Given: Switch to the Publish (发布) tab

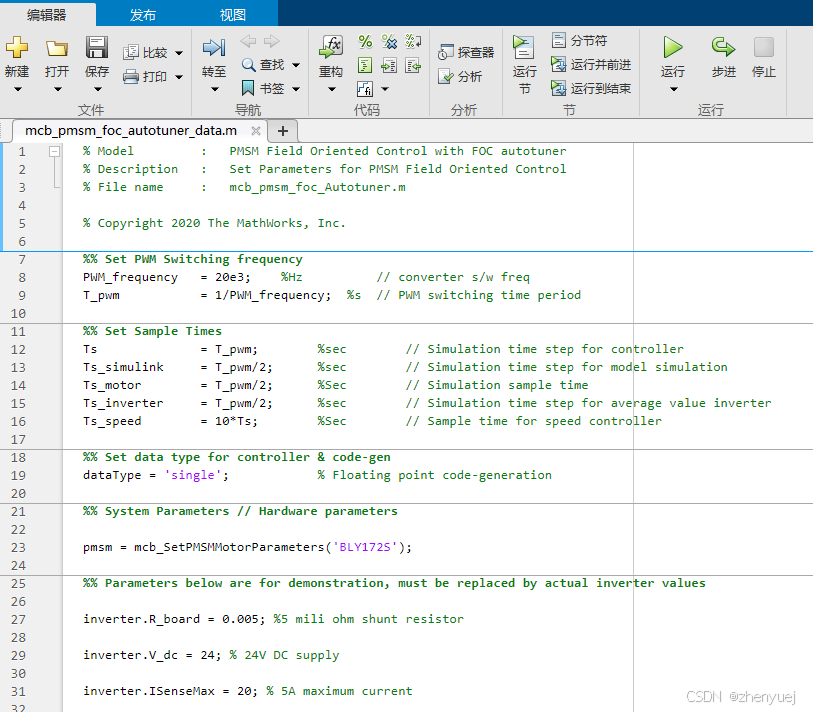Looking at the screenshot, I should tap(143, 15).
